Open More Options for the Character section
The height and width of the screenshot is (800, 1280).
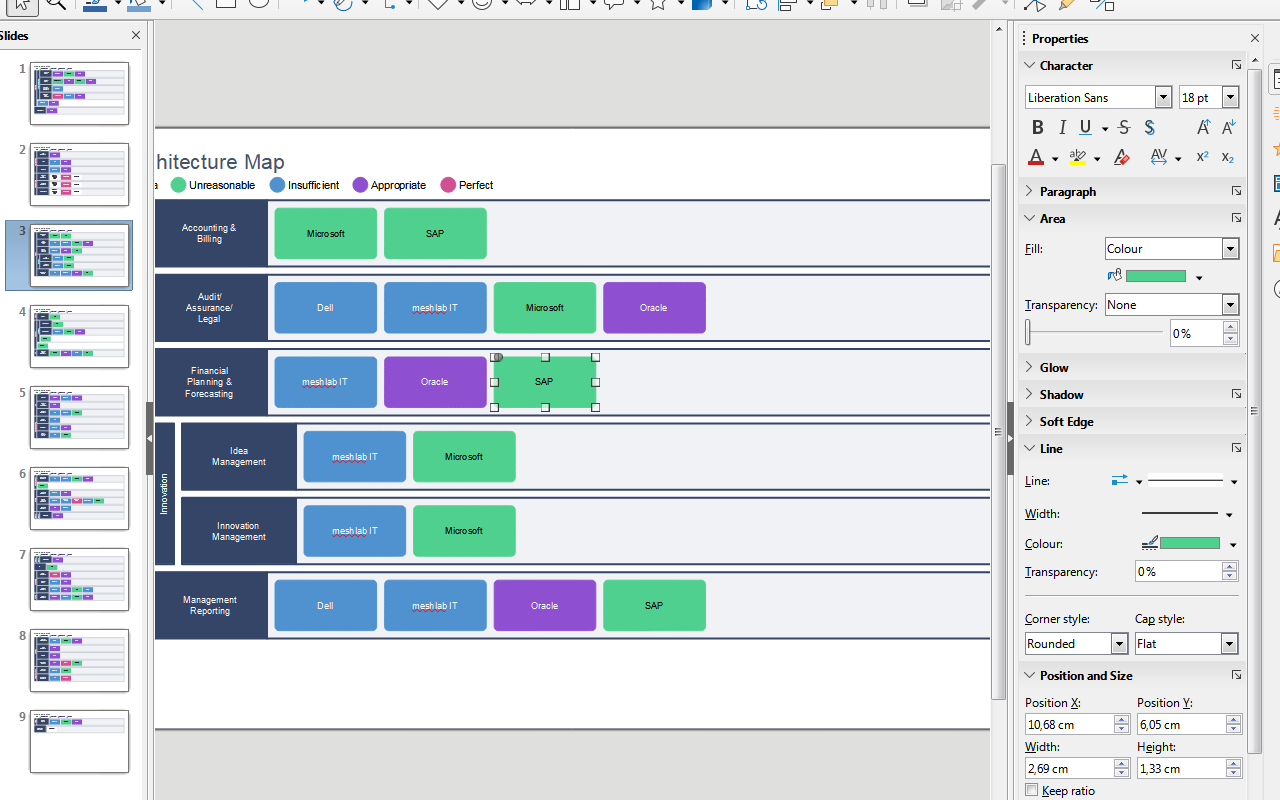click(x=1237, y=65)
